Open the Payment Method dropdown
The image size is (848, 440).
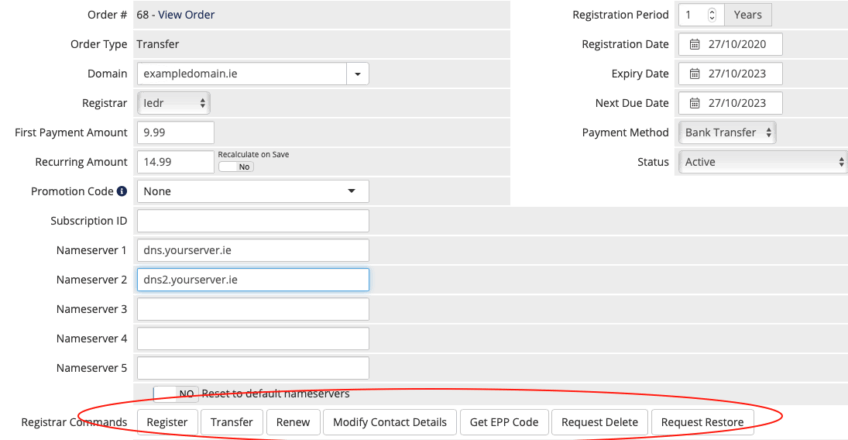727,132
